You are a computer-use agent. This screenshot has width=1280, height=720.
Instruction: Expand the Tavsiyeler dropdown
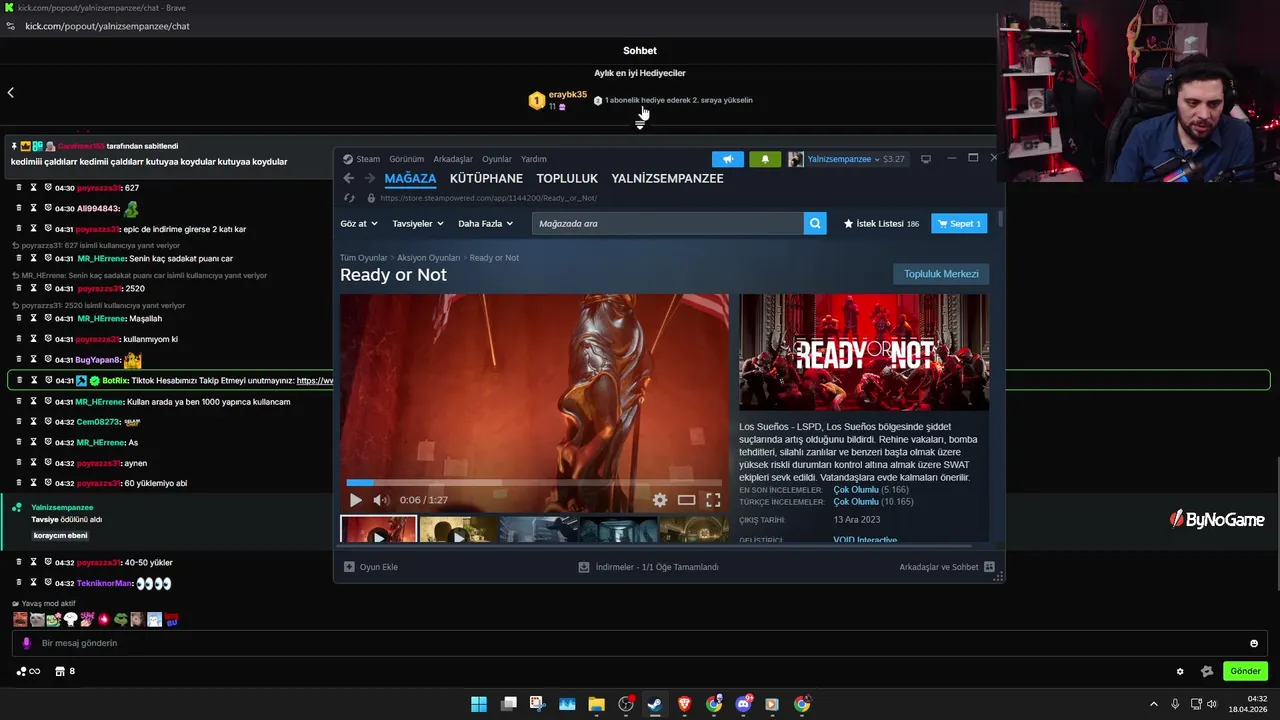click(418, 224)
